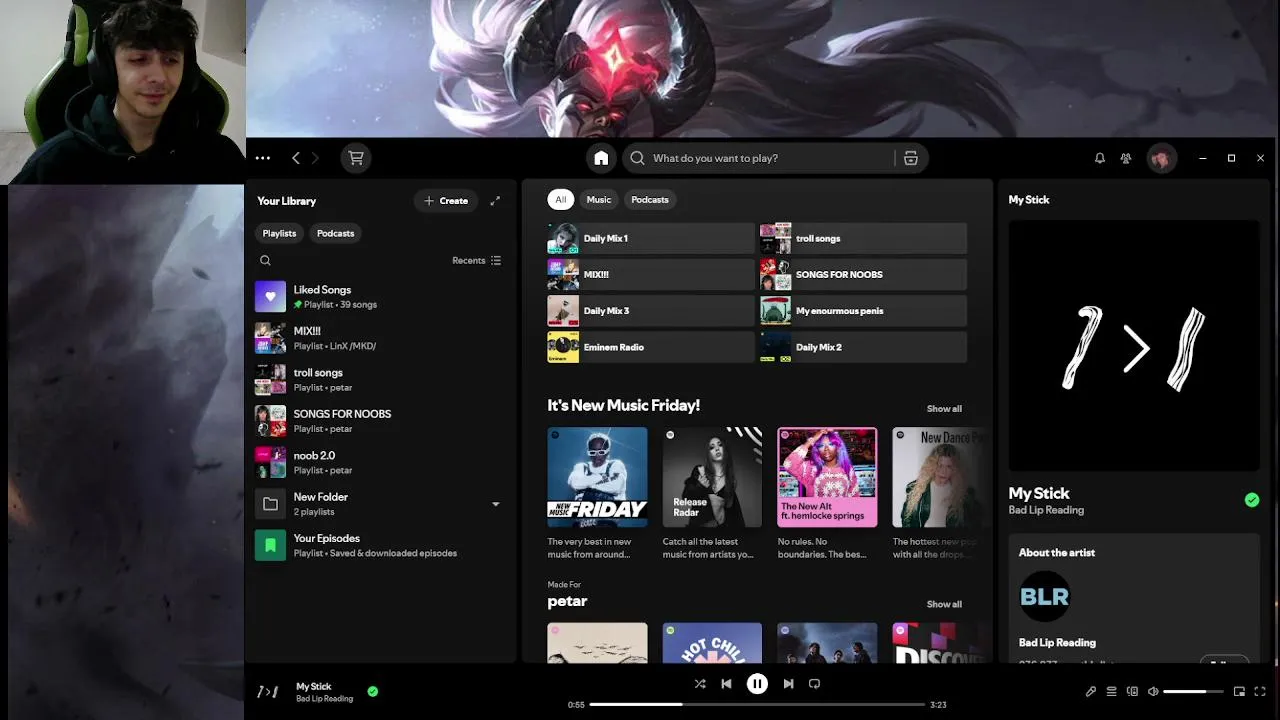Open Your Episodes in the library
This screenshot has height=720, width=1280.
pos(380,545)
